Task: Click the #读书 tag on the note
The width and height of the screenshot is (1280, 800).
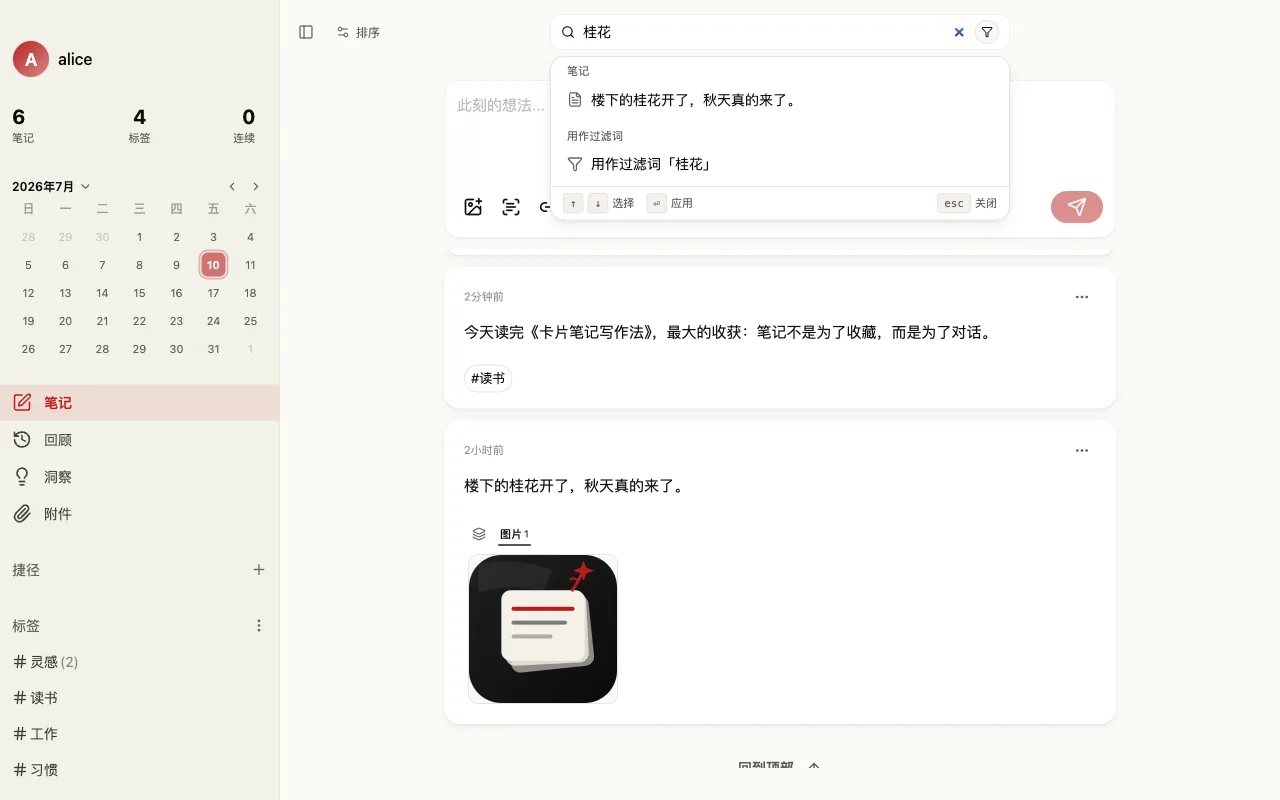Action: 488,378
